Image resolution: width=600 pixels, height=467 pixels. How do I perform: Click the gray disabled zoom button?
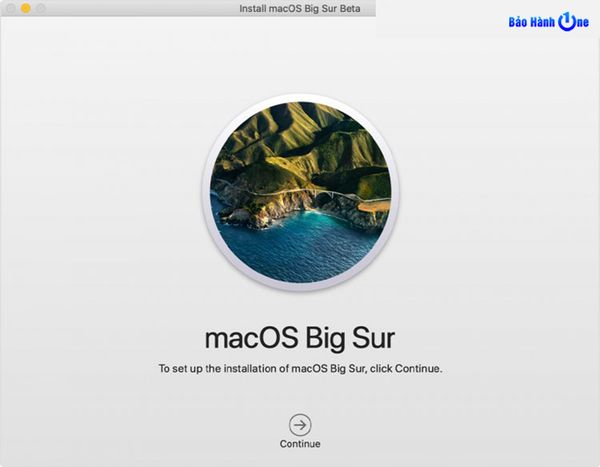click(x=42, y=8)
